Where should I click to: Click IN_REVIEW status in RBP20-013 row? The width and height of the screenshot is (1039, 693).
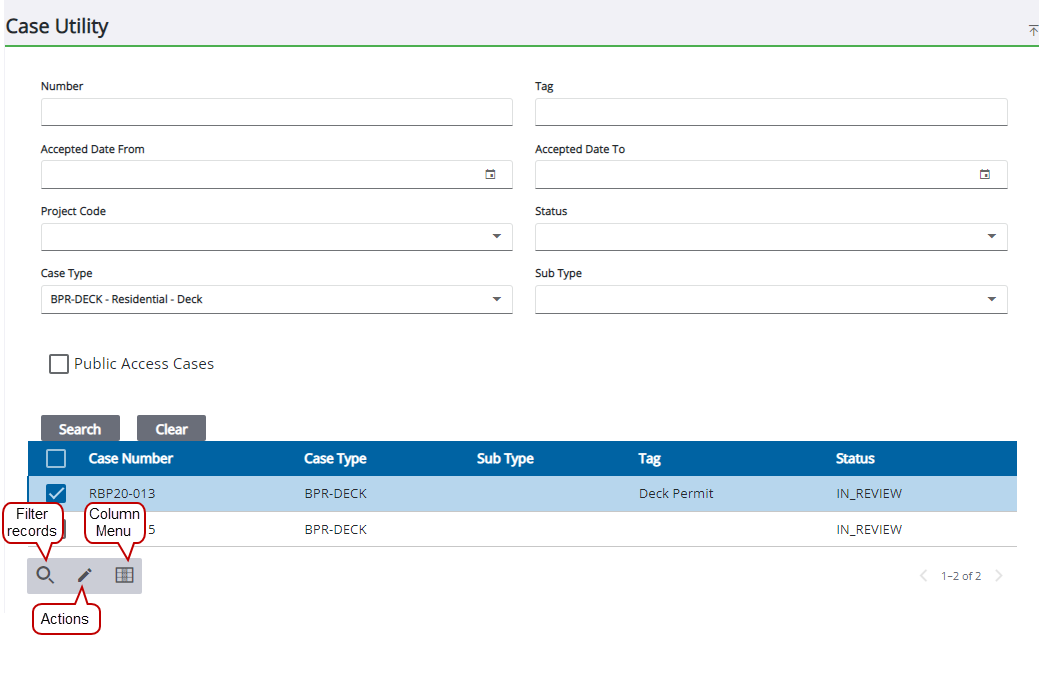pos(869,494)
